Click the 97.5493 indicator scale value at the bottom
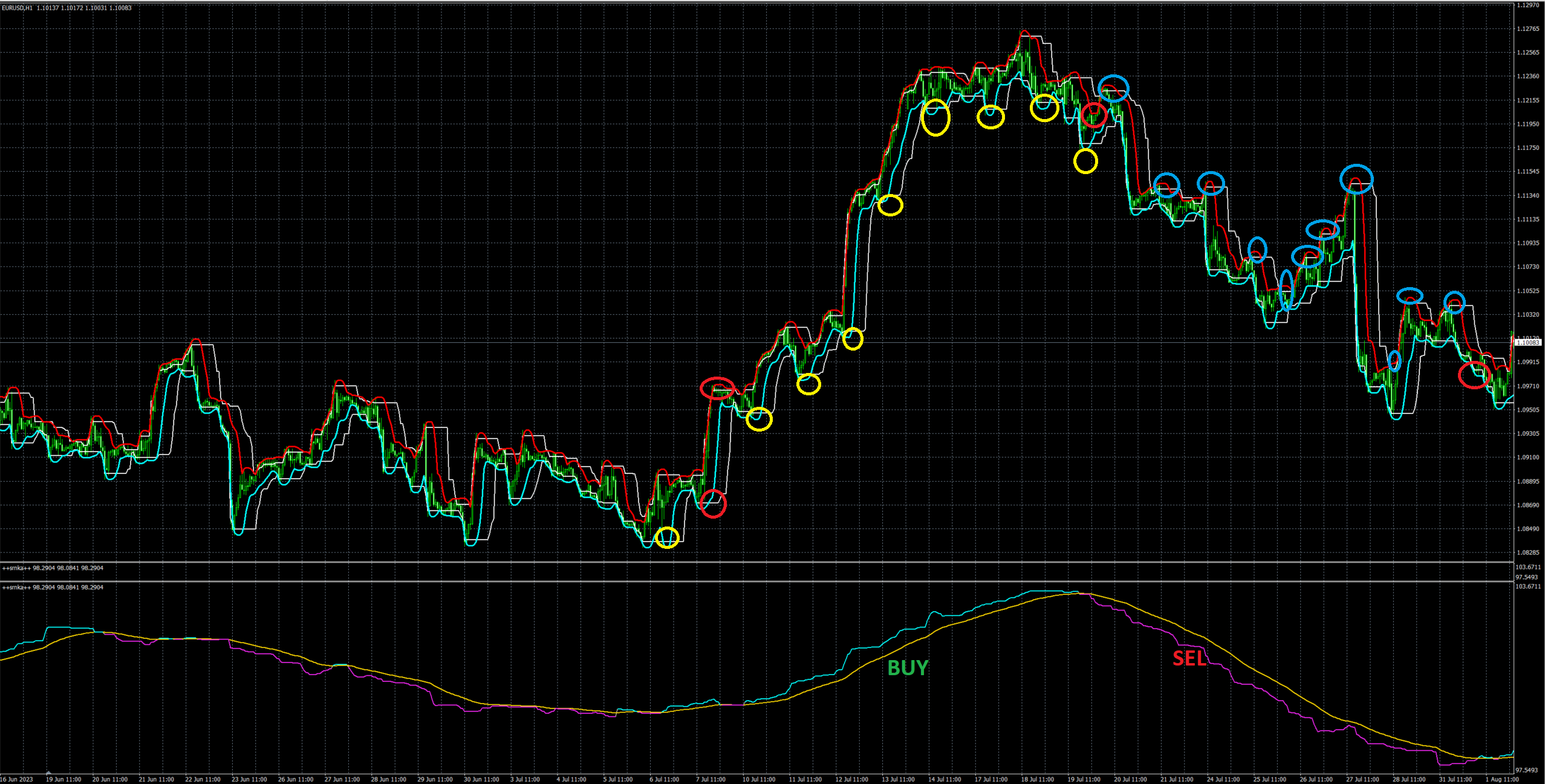Image resolution: width=1545 pixels, height=784 pixels. pos(1527,770)
